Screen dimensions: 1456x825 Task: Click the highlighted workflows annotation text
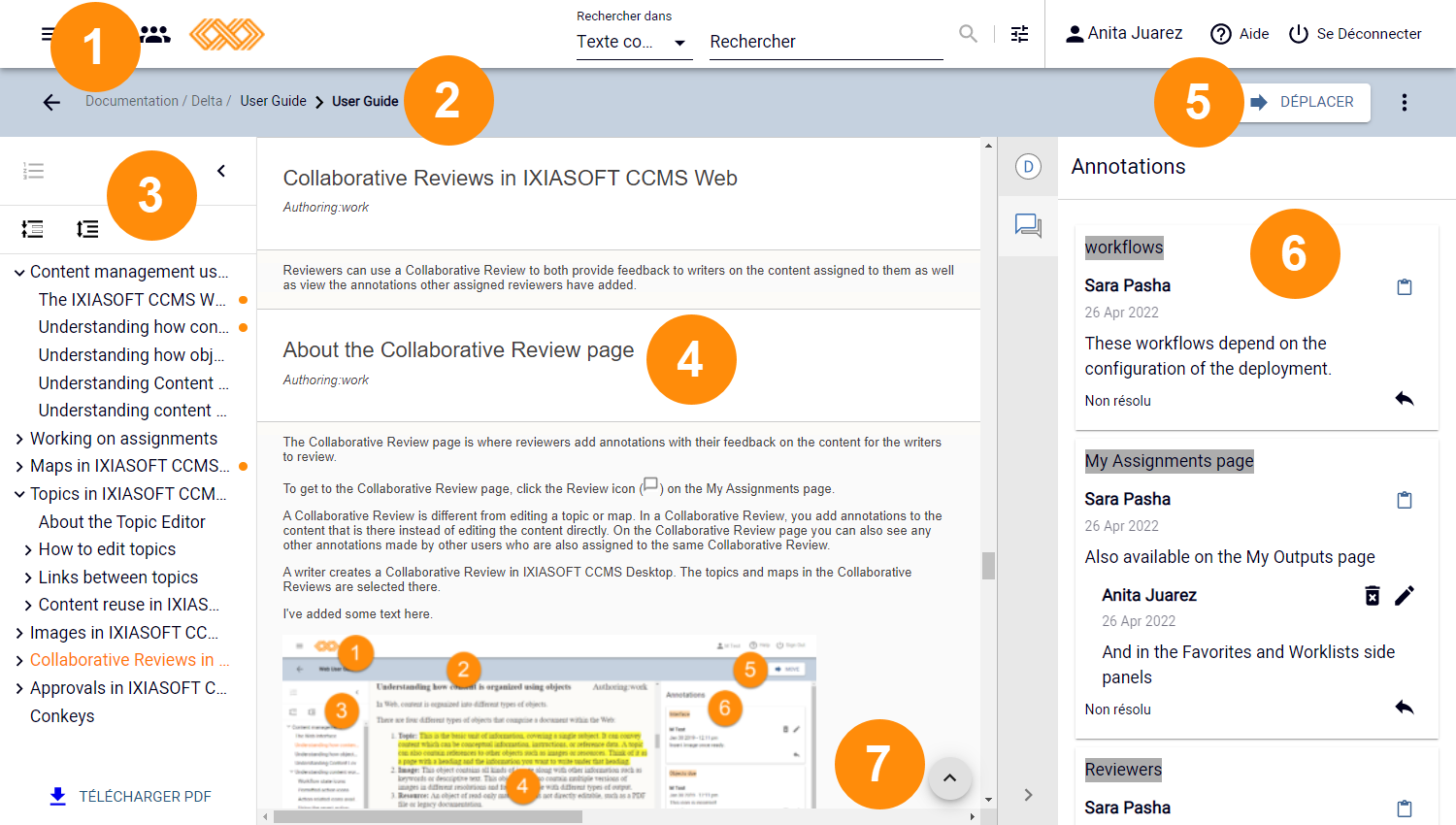pos(1124,247)
